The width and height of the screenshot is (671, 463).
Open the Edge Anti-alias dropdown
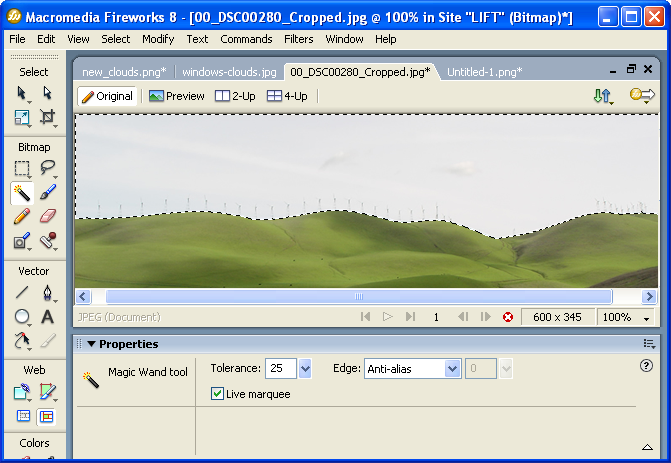pyautogui.click(x=452, y=369)
